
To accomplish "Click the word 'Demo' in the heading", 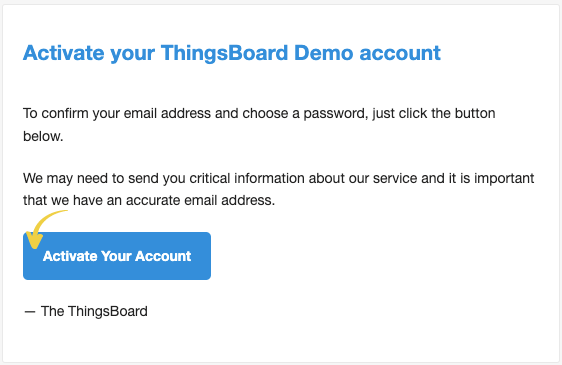I will (324, 53).
